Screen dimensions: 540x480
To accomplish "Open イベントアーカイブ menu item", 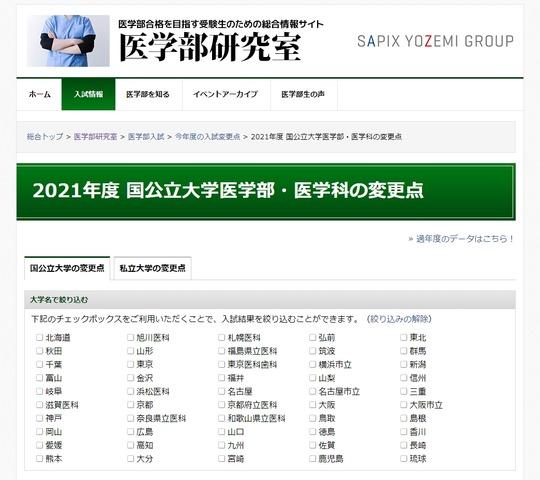I will point(226,94).
